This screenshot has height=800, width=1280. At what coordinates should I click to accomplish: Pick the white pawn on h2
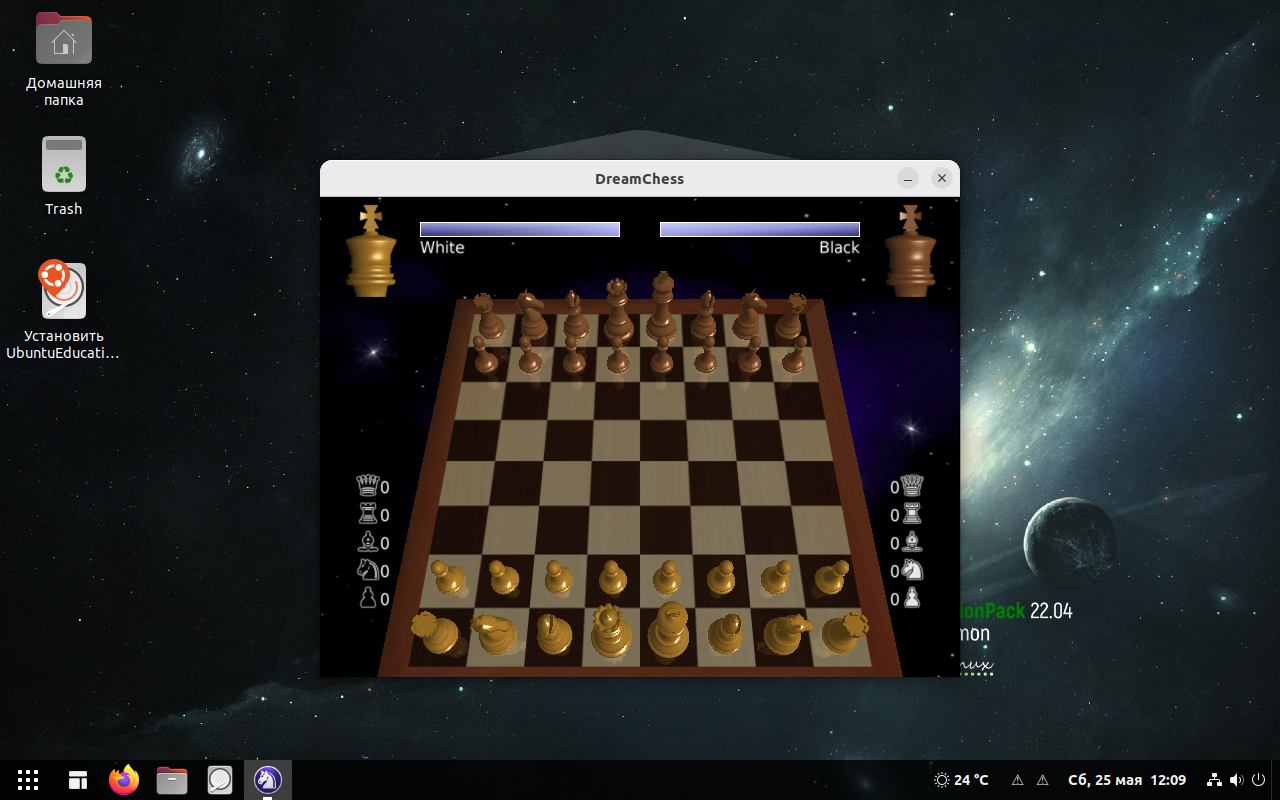831,577
